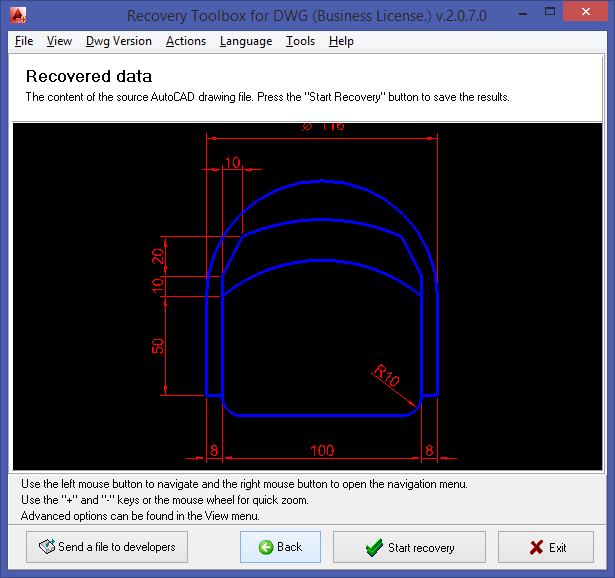The image size is (615, 578).
Task: Click the top of the blue outer arch
Action: [321, 182]
